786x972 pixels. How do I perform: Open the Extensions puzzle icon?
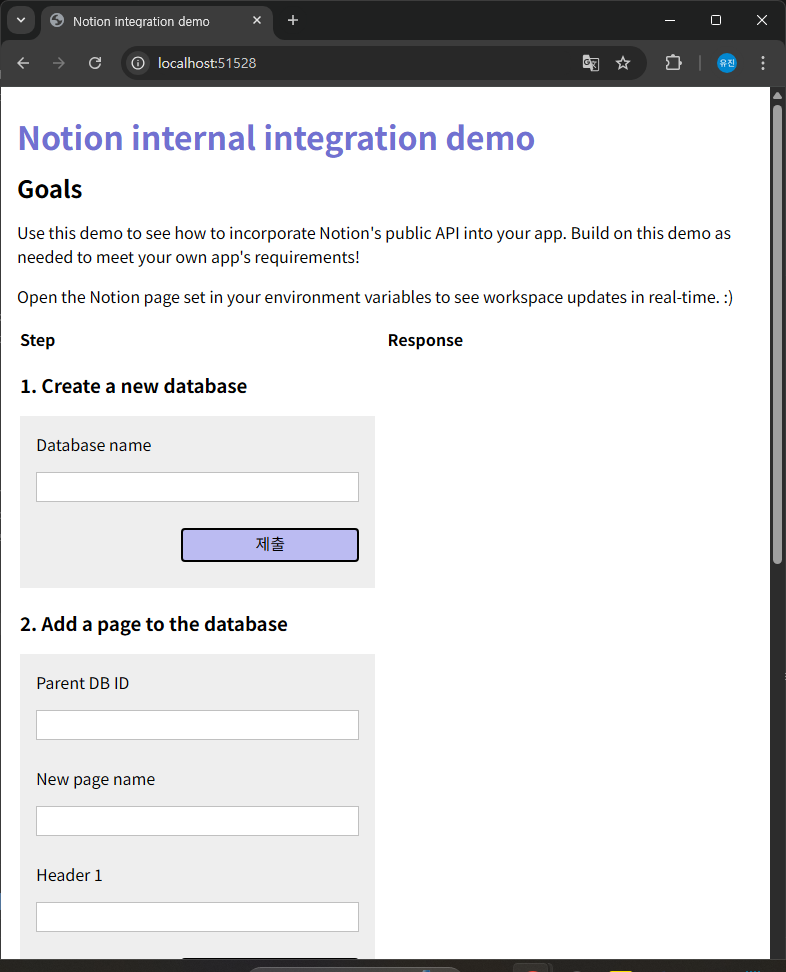pos(673,63)
